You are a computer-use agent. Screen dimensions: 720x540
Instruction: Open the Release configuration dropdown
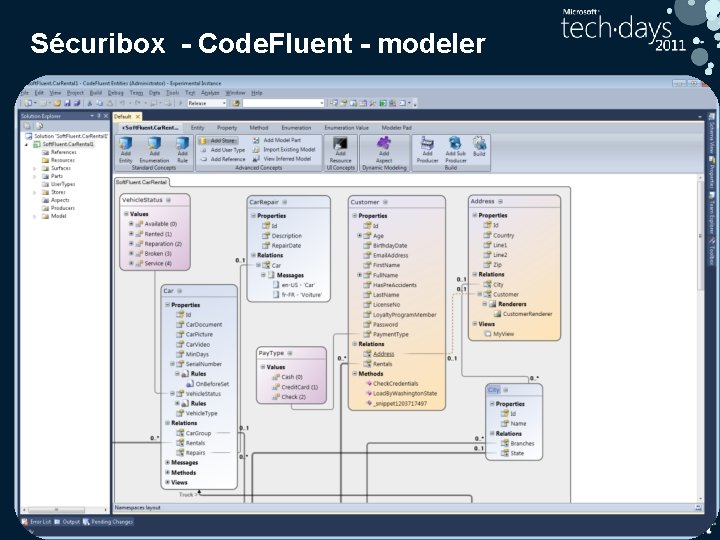[207, 103]
